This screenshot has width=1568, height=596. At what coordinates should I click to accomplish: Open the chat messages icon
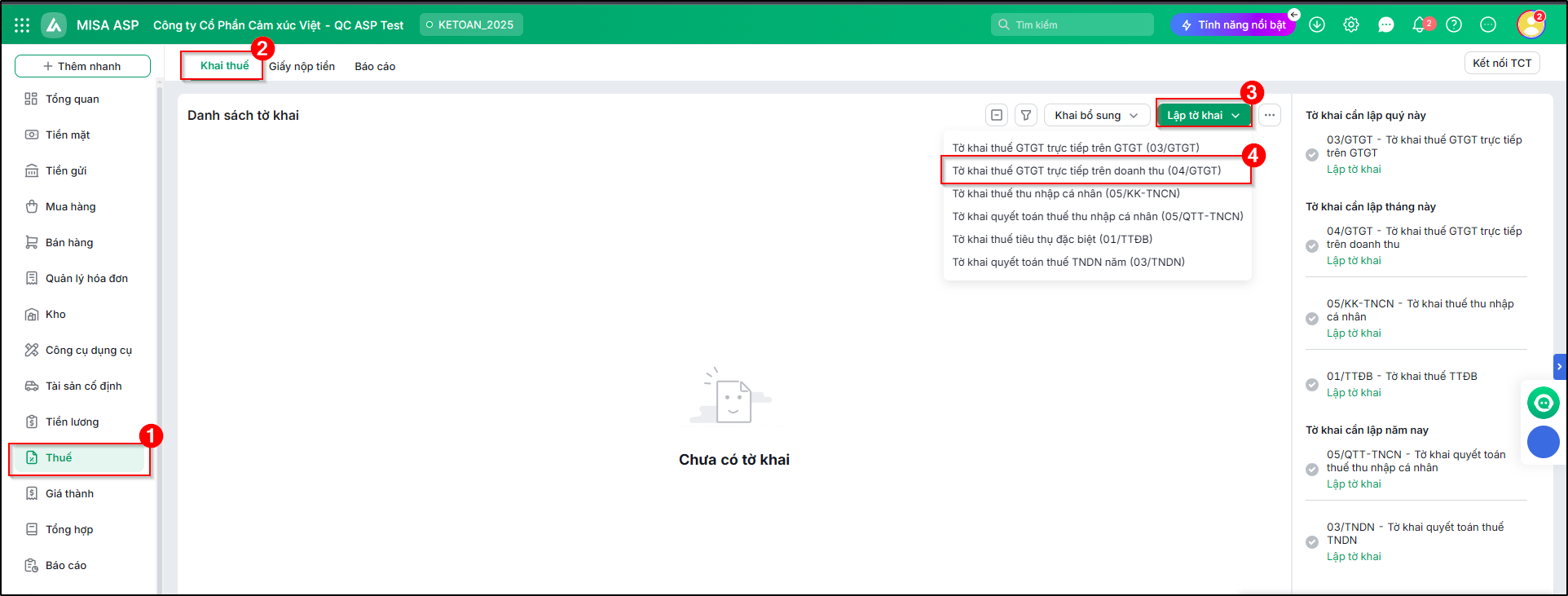(x=1385, y=25)
